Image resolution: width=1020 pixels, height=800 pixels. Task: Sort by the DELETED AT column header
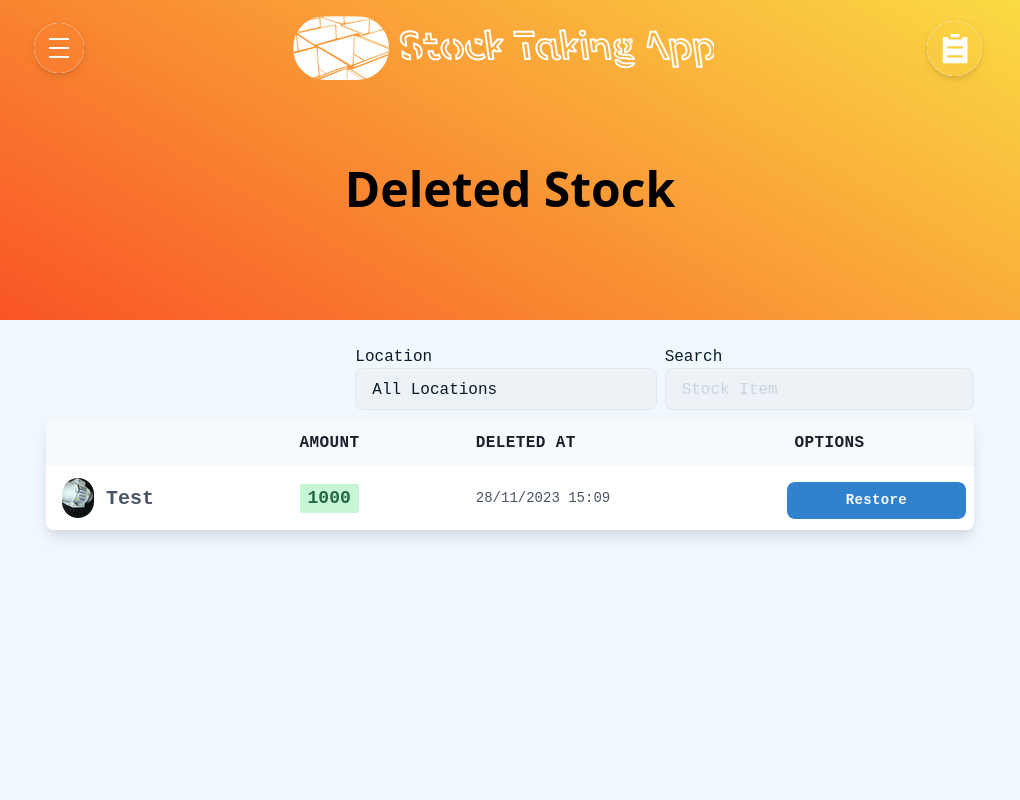[525, 442]
